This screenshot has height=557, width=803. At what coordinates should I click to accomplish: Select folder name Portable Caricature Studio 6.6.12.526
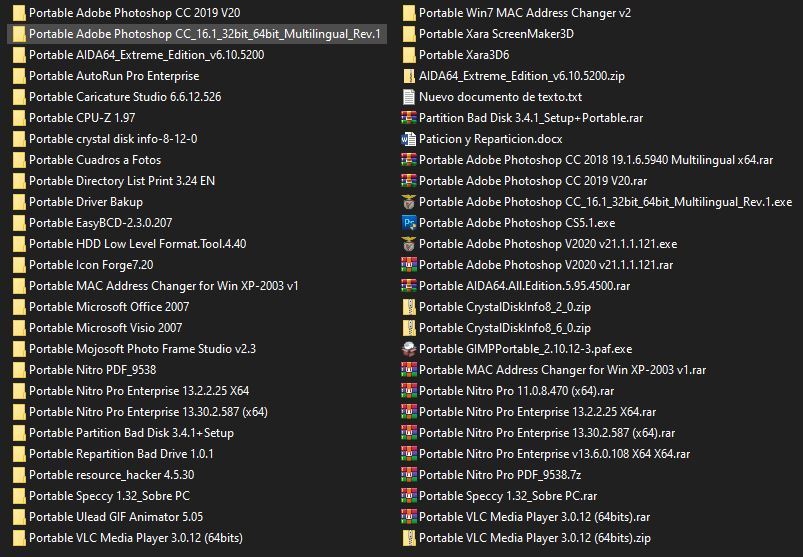coord(125,97)
